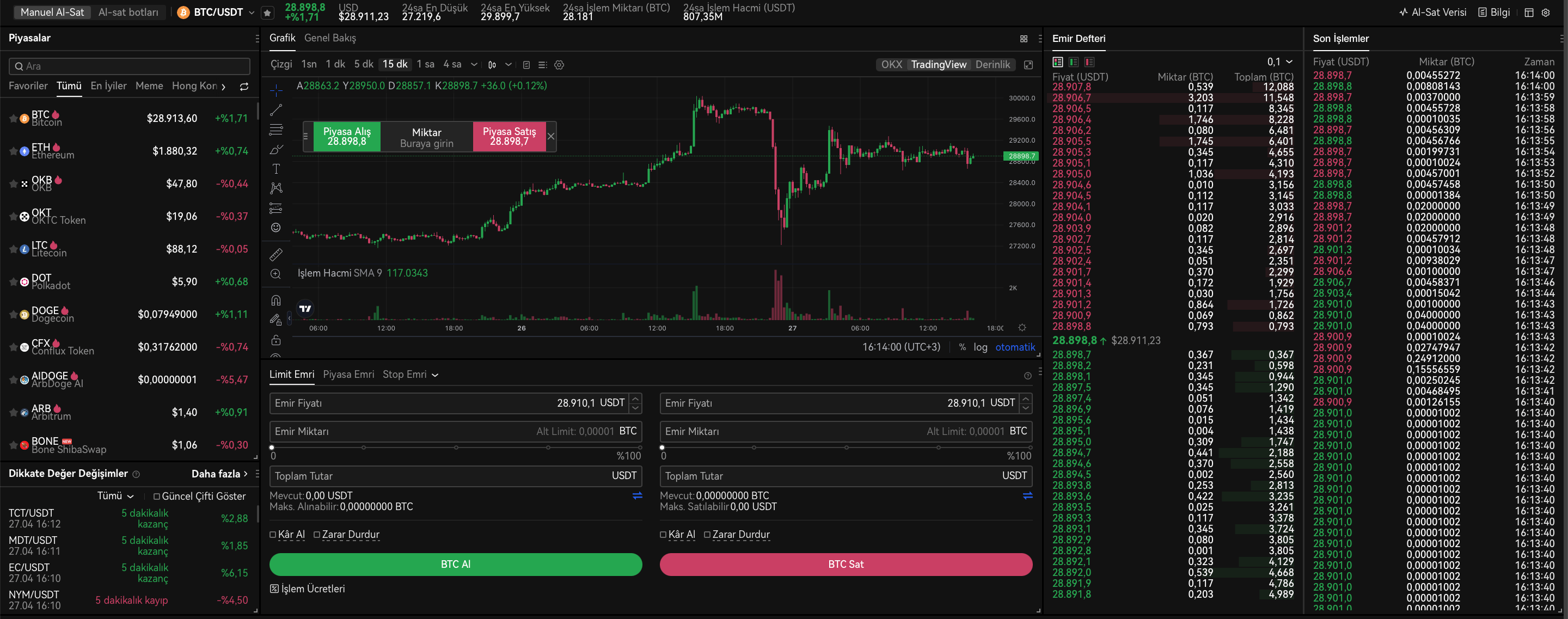This screenshot has height=619, width=1568.
Task: Enable the Kâr Al checkbox for buy order
Action: [273, 535]
